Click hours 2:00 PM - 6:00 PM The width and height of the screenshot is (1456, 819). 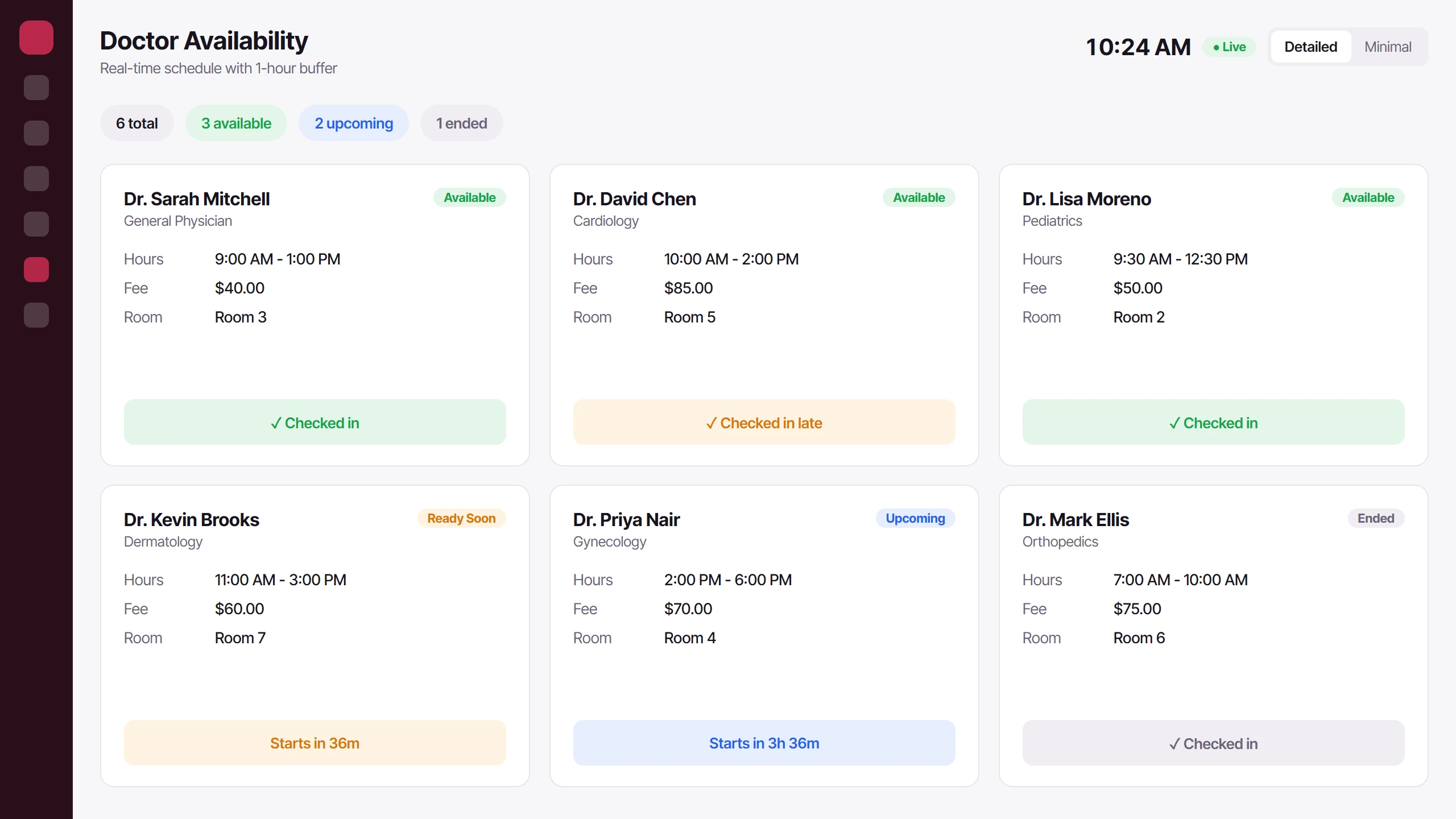(x=728, y=580)
